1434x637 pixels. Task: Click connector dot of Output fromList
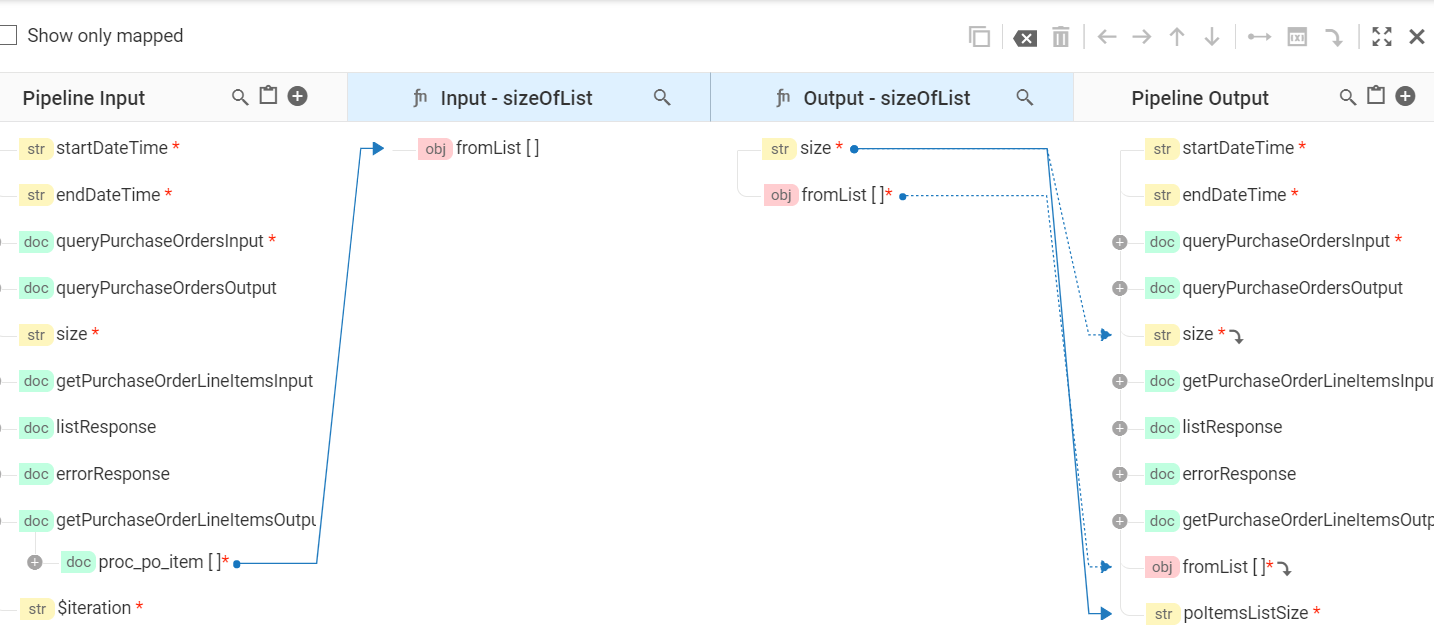click(902, 196)
